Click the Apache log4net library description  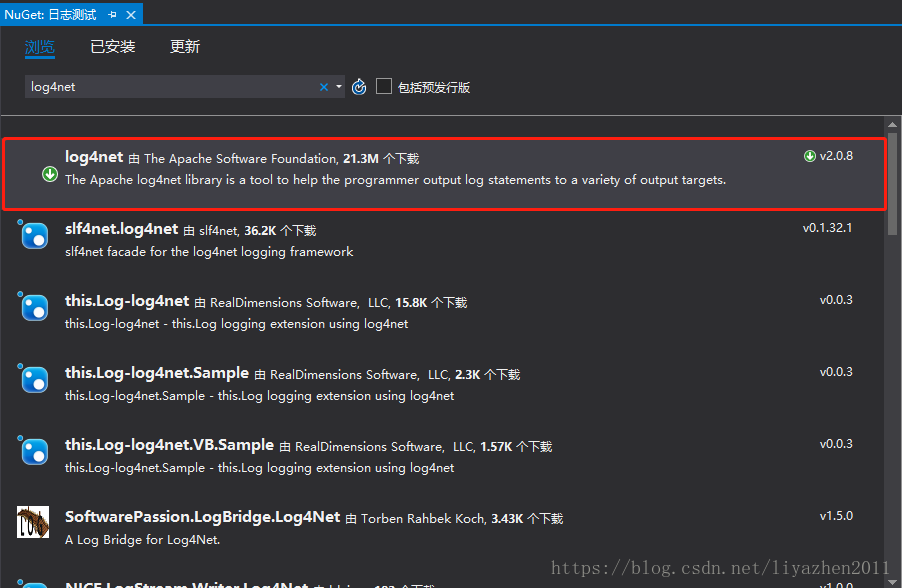click(395, 180)
